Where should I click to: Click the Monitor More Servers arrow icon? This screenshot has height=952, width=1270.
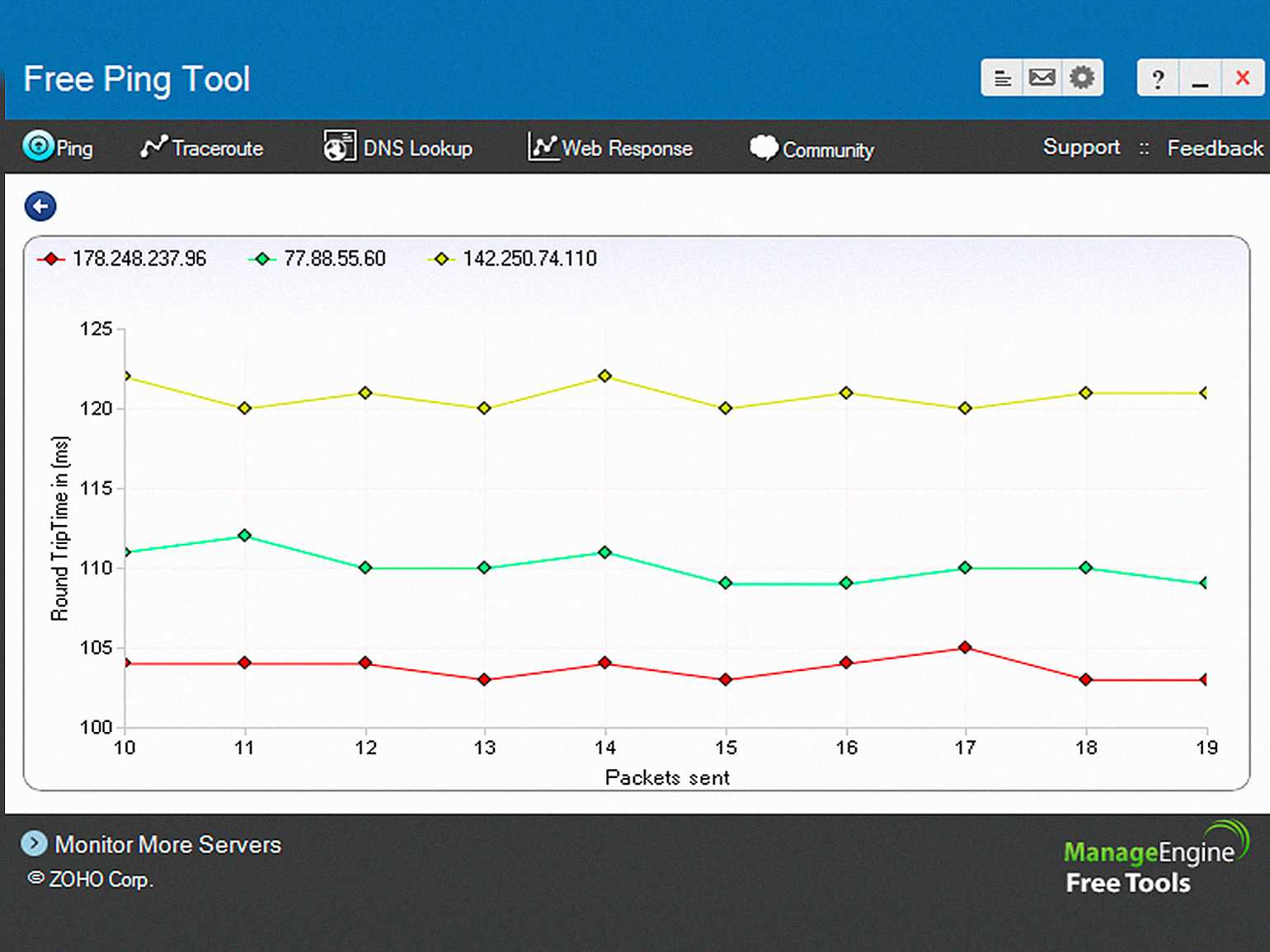34,843
